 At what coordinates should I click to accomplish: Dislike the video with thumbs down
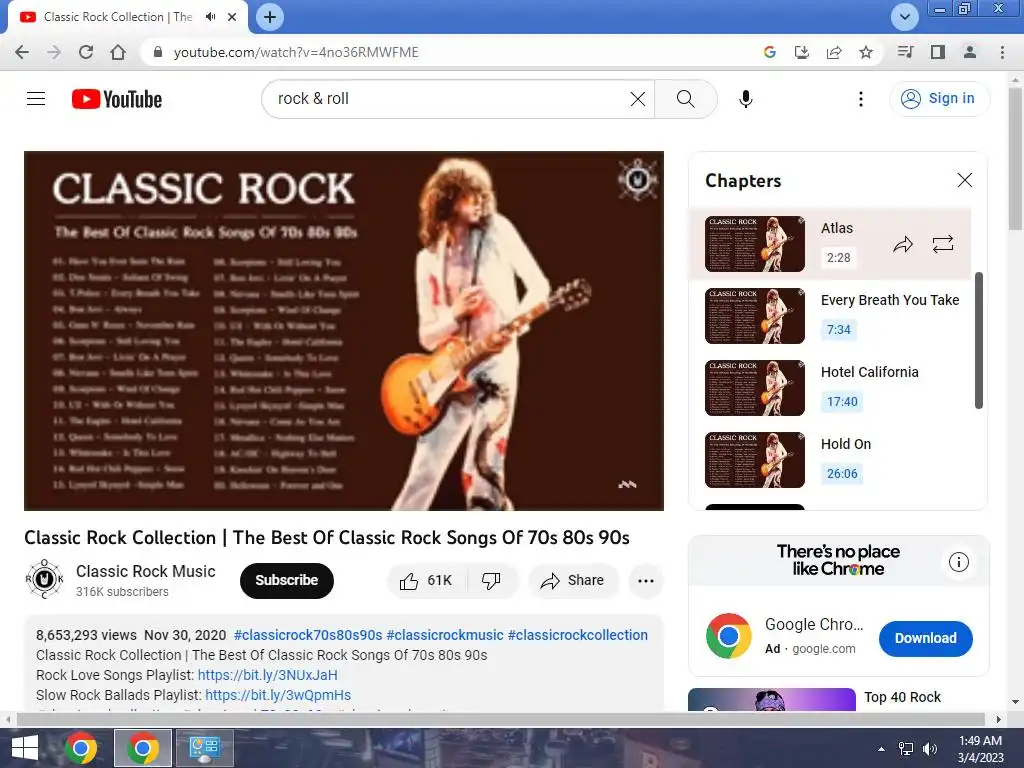click(x=492, y=581)
